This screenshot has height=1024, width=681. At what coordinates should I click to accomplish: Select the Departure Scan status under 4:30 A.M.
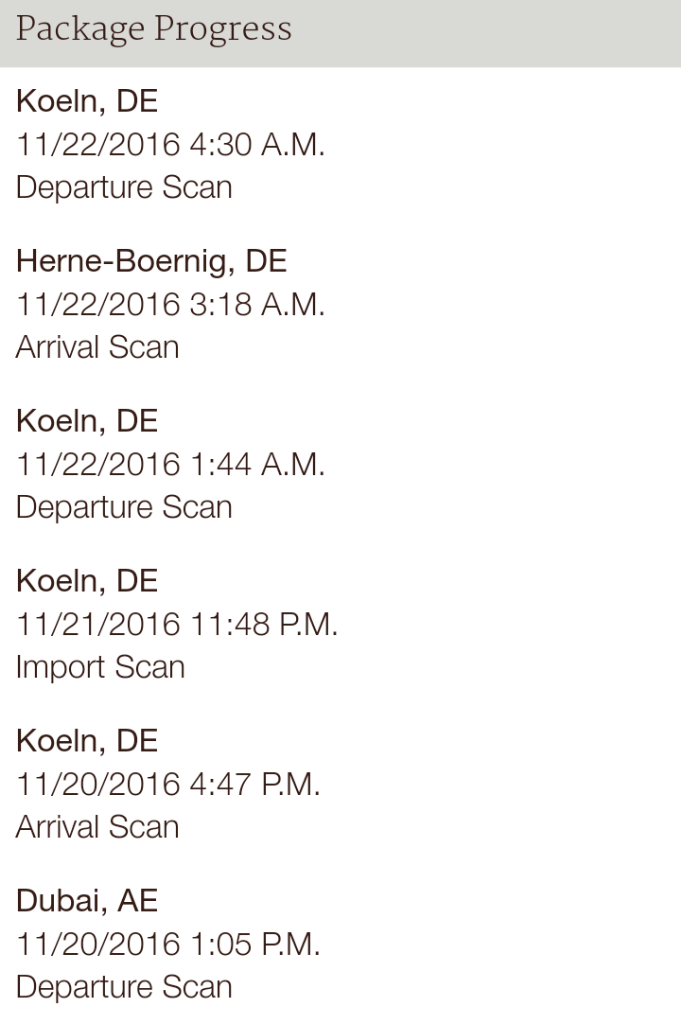[124, 187]
